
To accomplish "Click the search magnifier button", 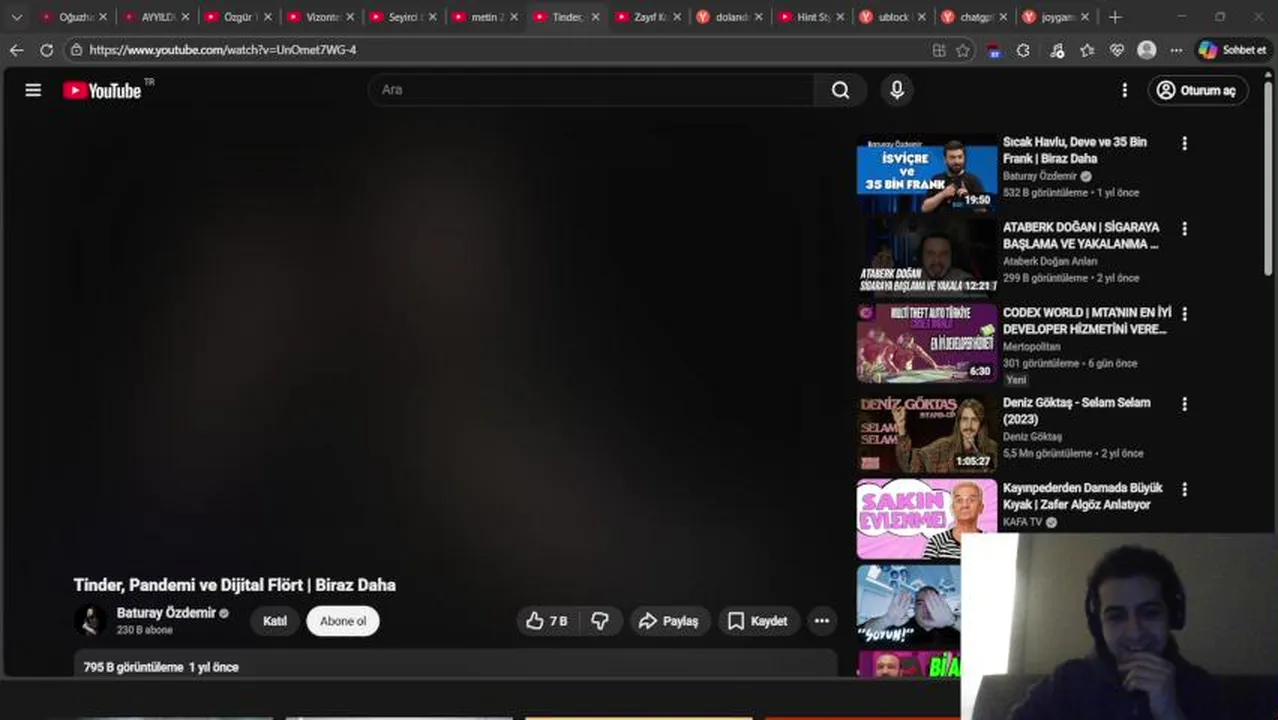I will point(840,90).
